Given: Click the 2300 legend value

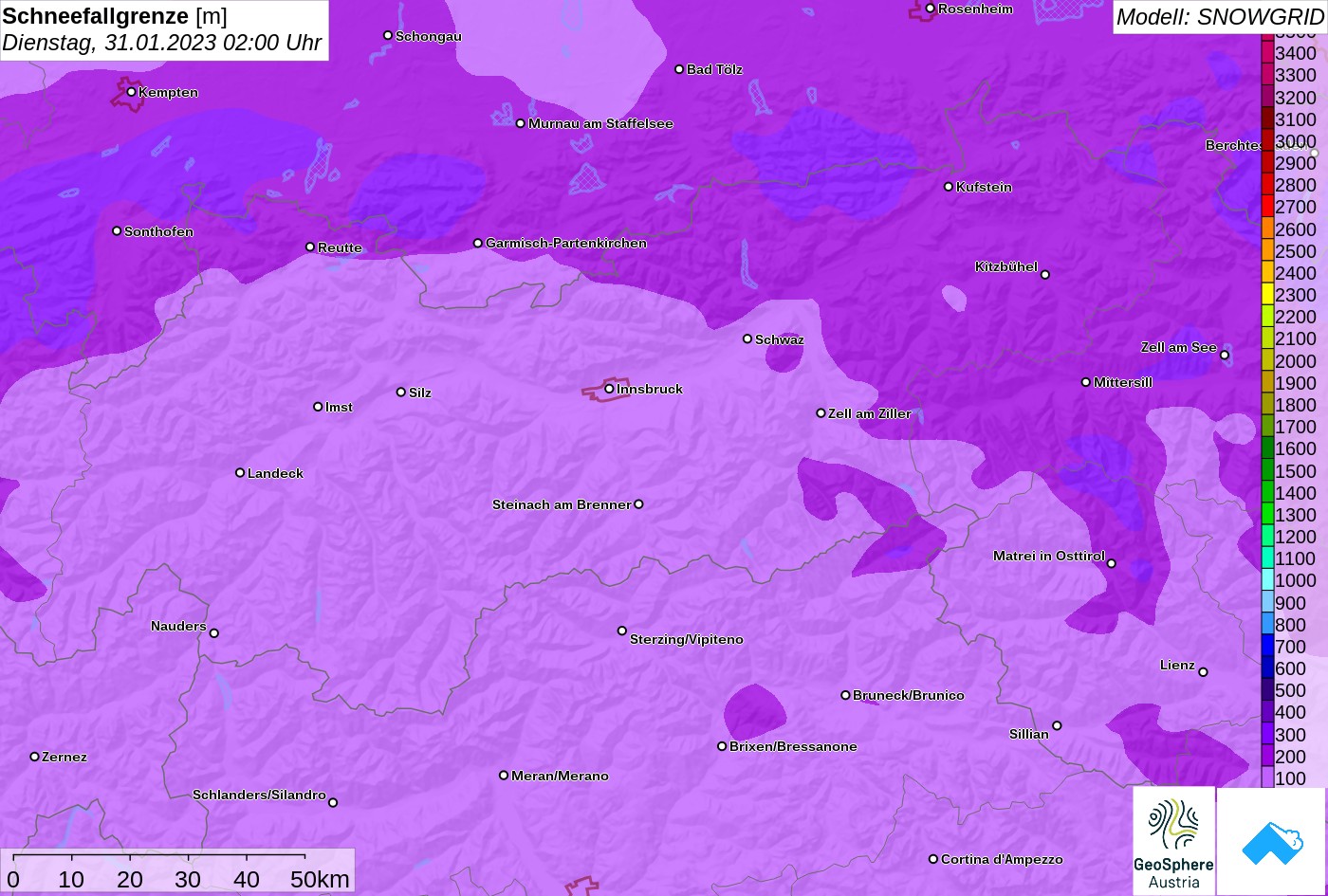Looking at the screenshot, I should pos(1296,295).
